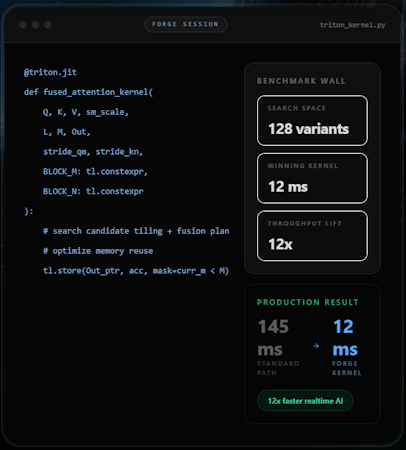
Task: Open the triton_kernel.py file tab
Action: [x=353, y=25]
